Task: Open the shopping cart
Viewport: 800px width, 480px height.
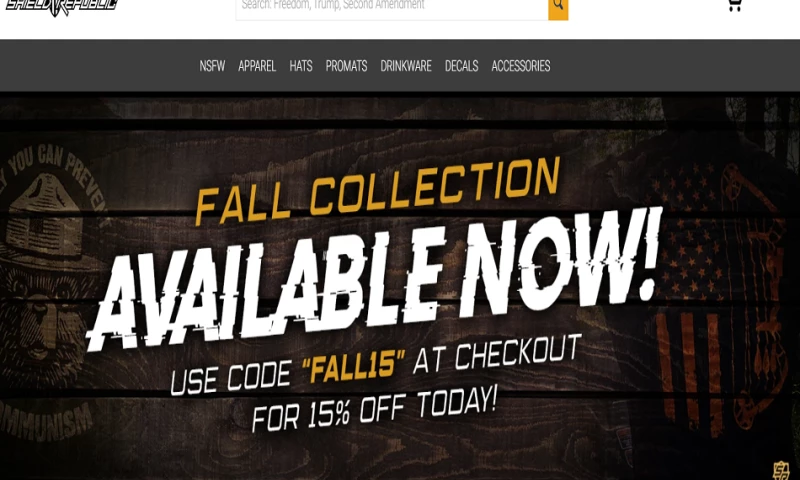Action: tap(734, 6)
